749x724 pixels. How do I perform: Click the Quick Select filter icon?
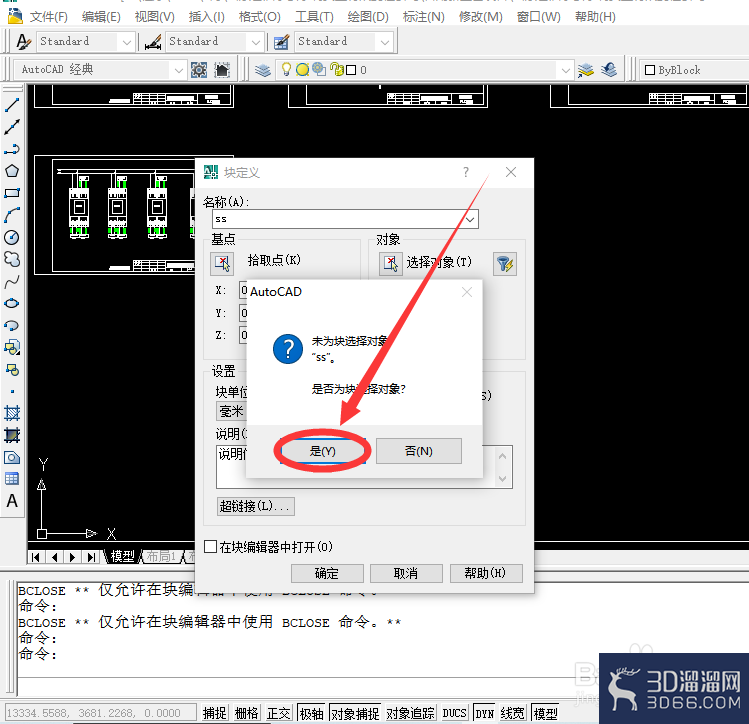505,264
